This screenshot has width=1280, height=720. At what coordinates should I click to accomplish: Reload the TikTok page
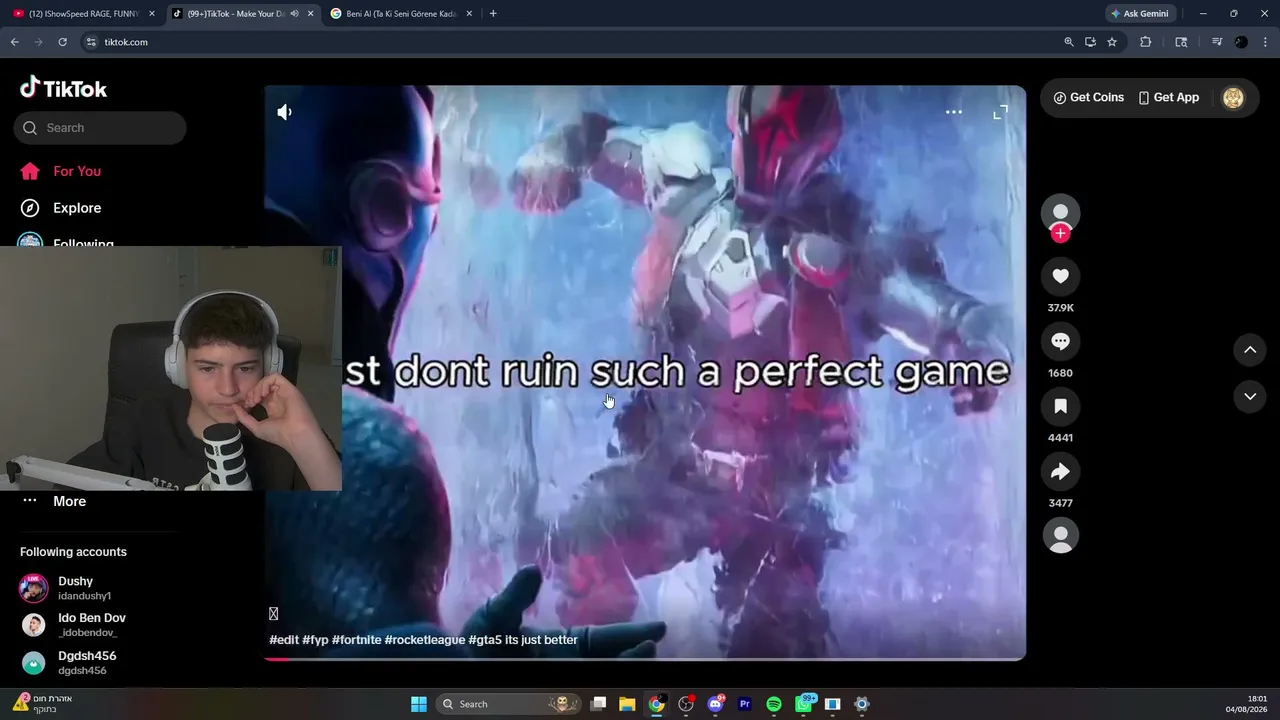pyautogui.click(x=62, y=42)
